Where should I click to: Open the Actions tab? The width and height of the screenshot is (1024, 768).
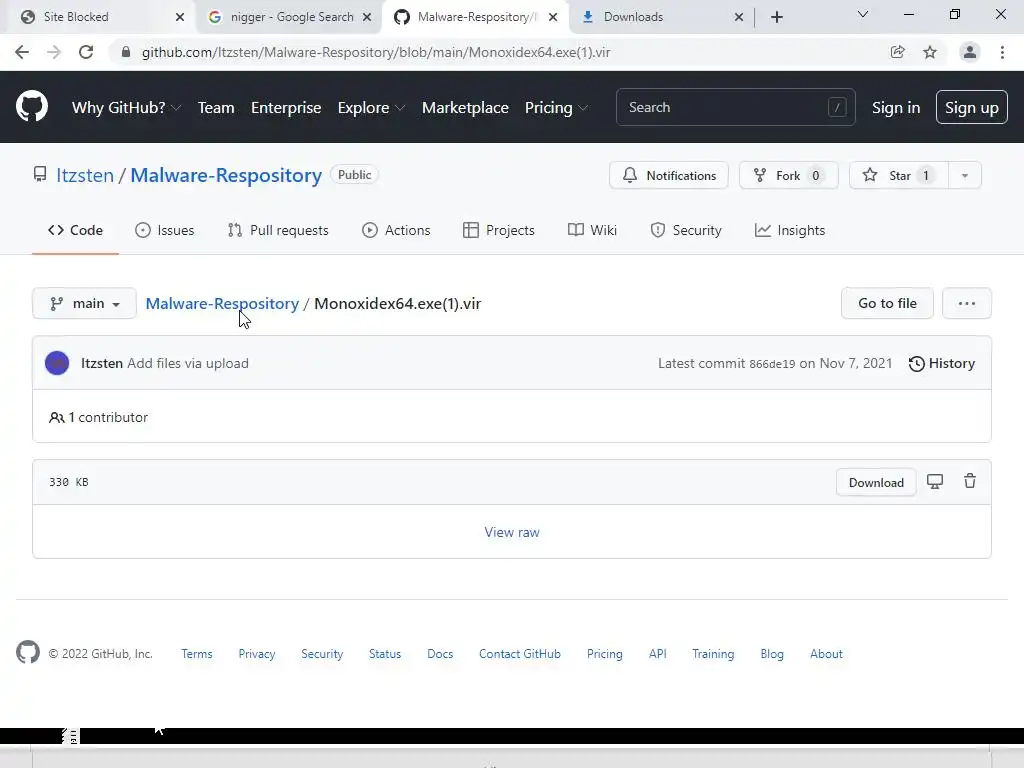396,230
